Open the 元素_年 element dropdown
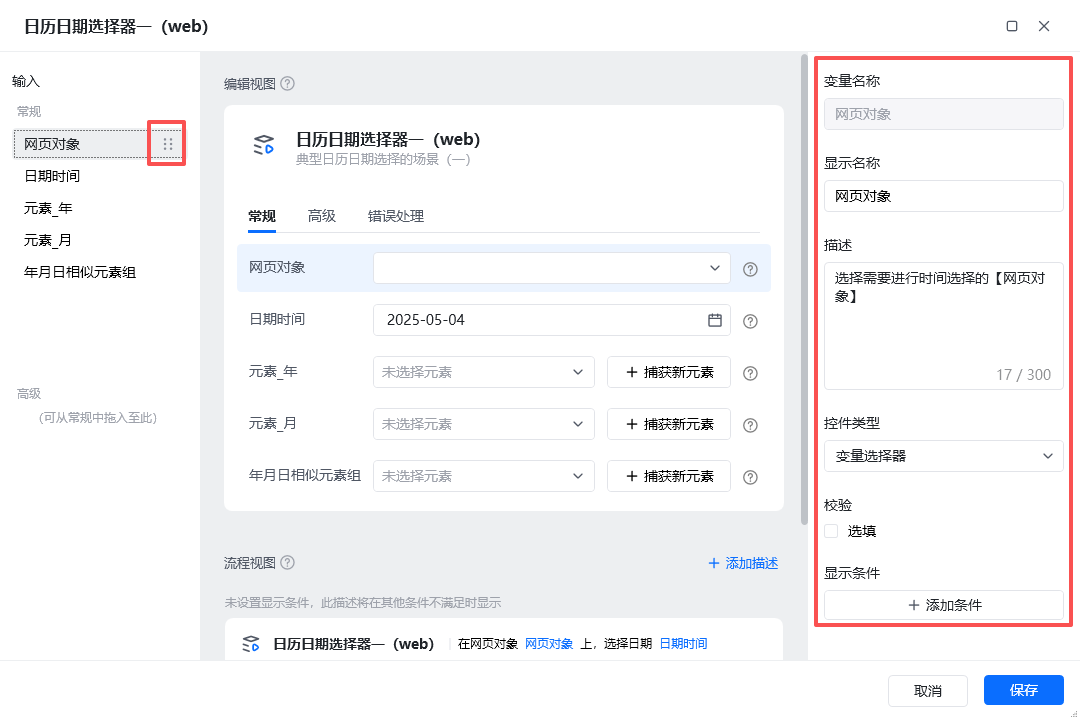Screen dimensions: 1080x720 (x=484, y=372)
